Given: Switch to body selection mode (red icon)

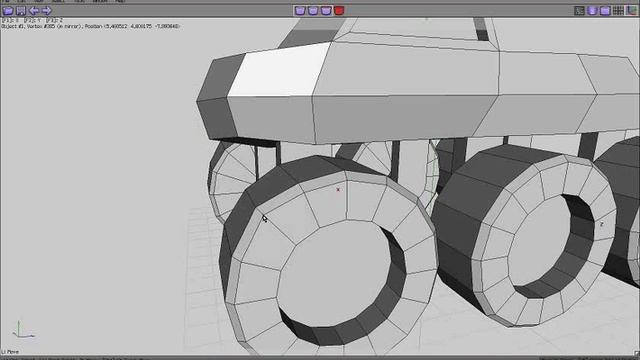Looking at the screenshot, I should [x=339, y=11].
